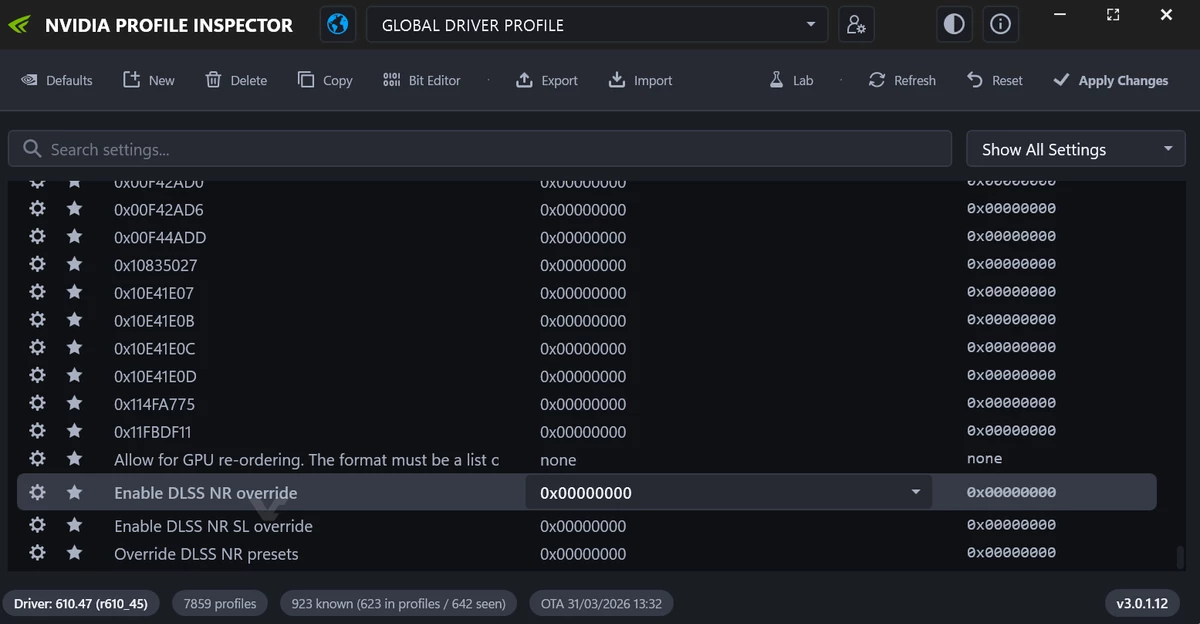
Task: Reset the settings via Reset button
Action: (x=995, y=80)
